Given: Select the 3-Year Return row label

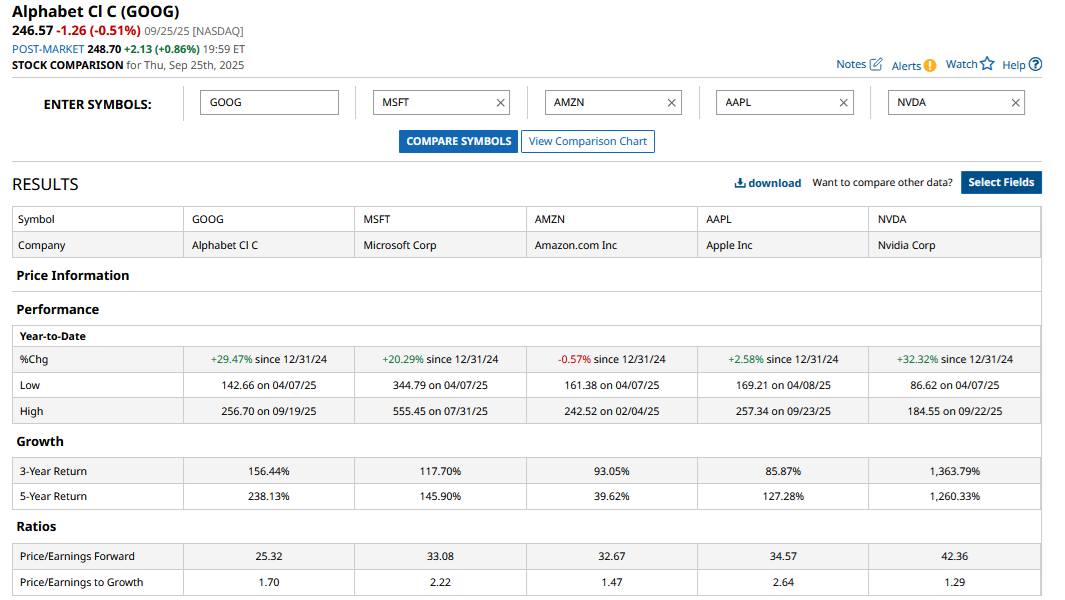Looking at the screenshot, I should pyautogui.click(x=53, y=471).
